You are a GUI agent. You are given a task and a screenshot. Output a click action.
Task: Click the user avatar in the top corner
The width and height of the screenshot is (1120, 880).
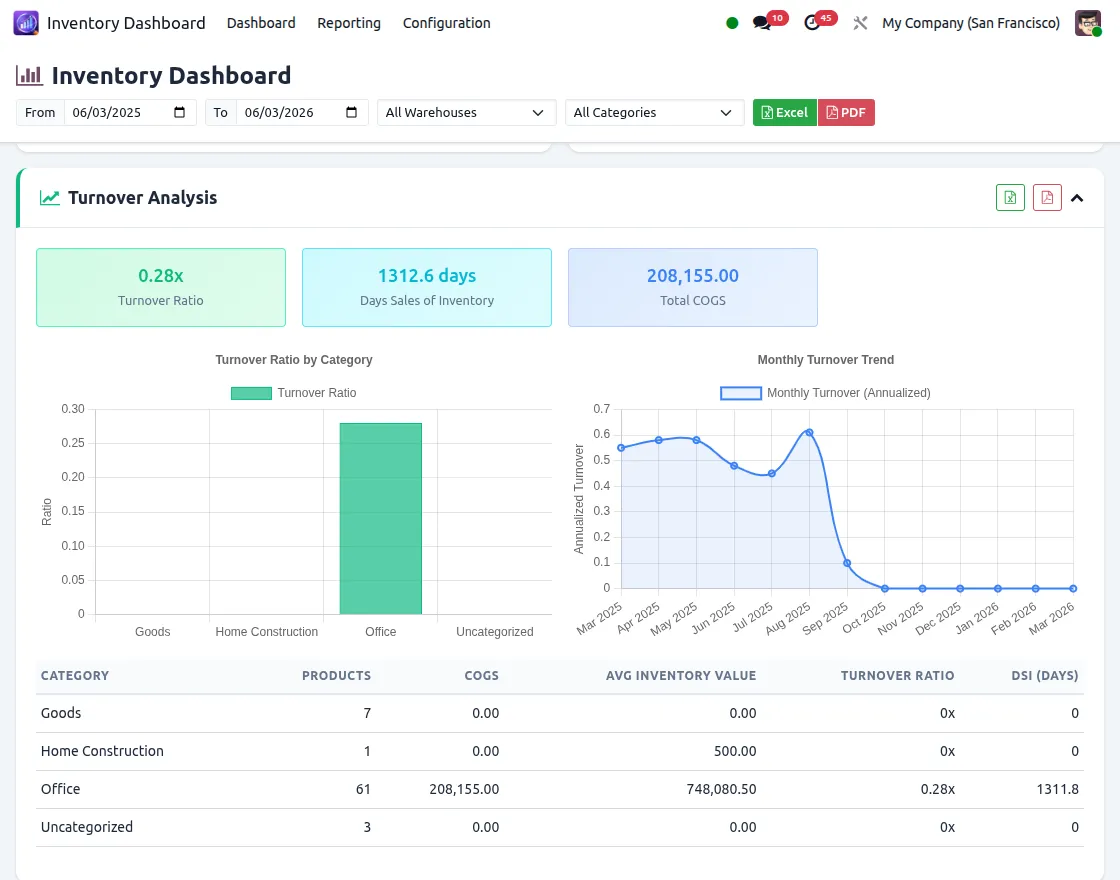tap(1088, 22)
